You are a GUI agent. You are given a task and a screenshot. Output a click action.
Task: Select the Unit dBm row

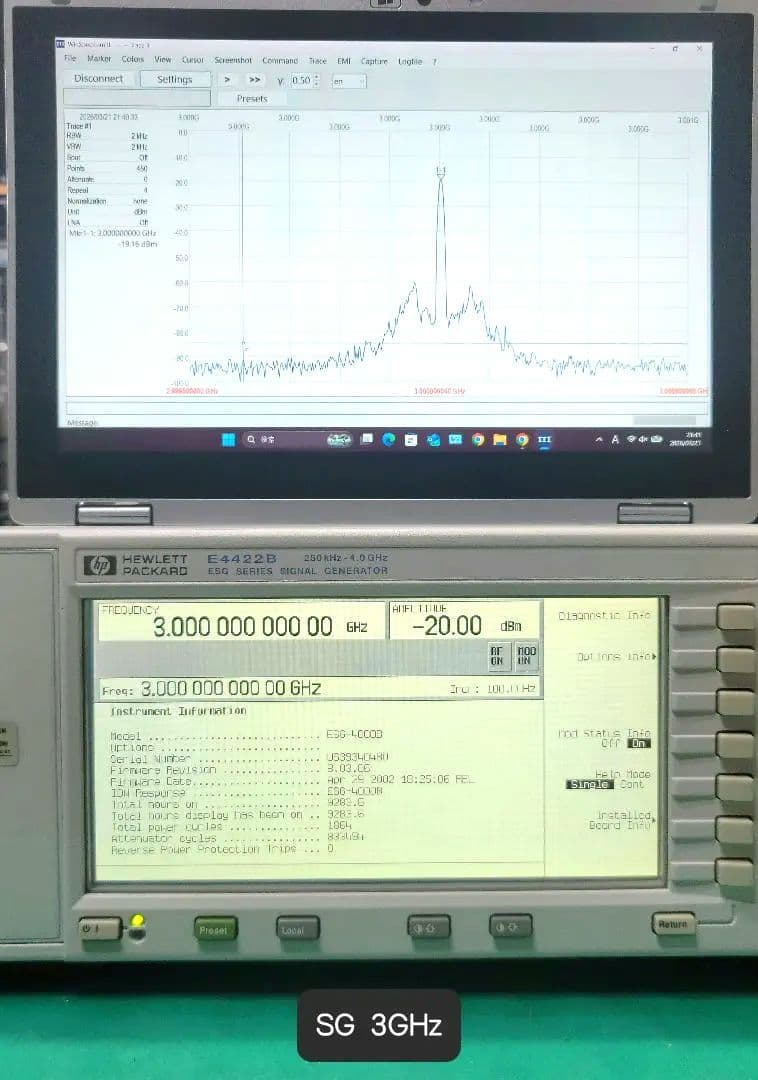[x=107, y=212]
